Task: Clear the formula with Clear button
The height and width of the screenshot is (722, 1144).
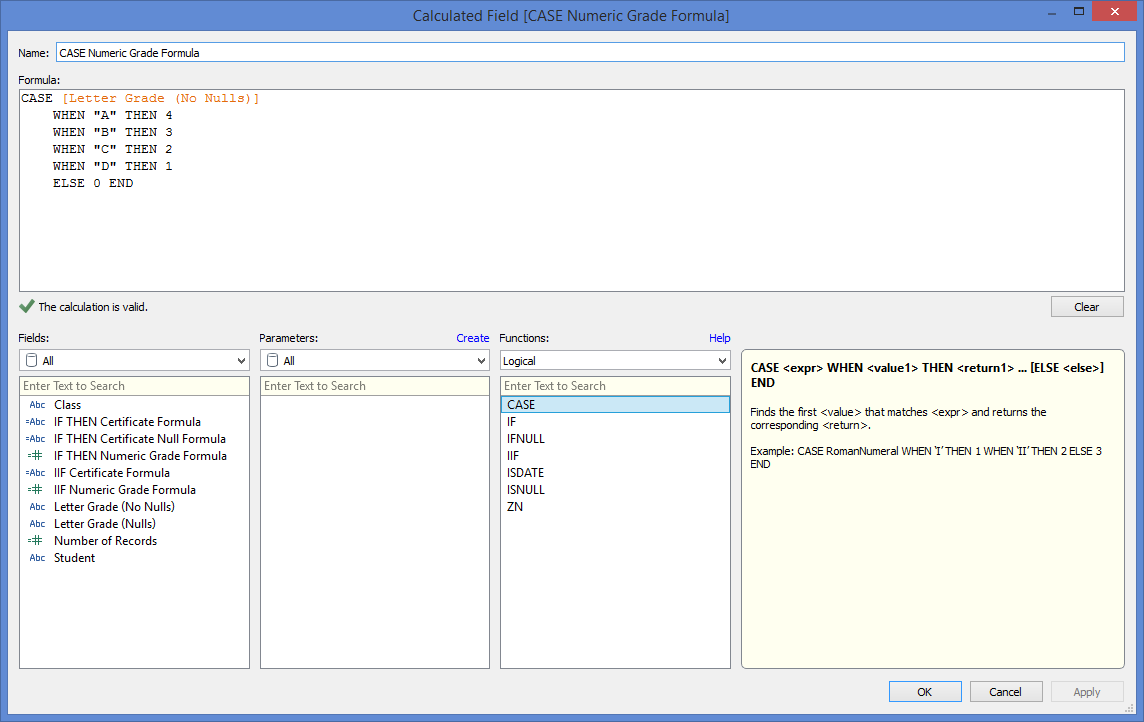Action: 1086,307
